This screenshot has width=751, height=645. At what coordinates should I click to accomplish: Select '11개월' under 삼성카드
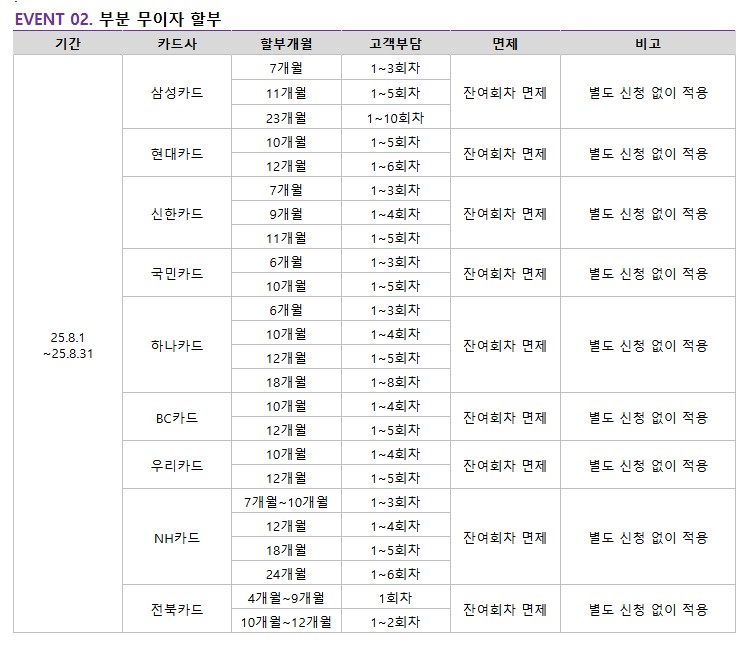tap(286, 93)
